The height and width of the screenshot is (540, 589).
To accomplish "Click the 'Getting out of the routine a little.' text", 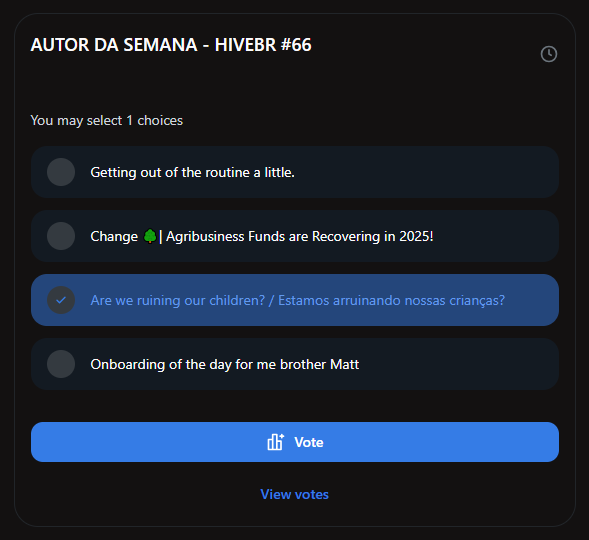I will (192, 172).
